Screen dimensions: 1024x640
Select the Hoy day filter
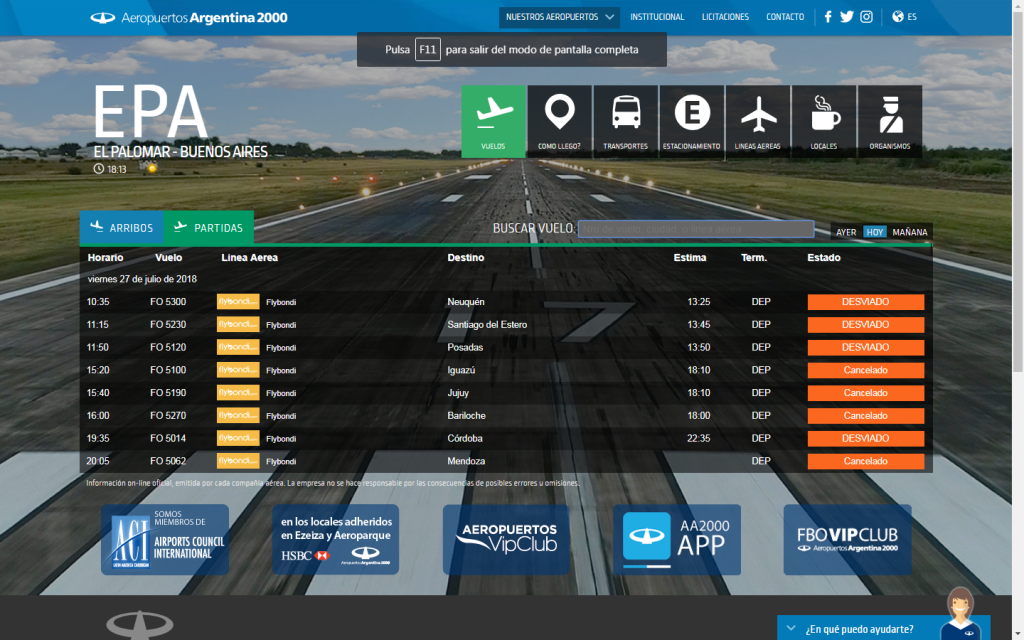875,232
